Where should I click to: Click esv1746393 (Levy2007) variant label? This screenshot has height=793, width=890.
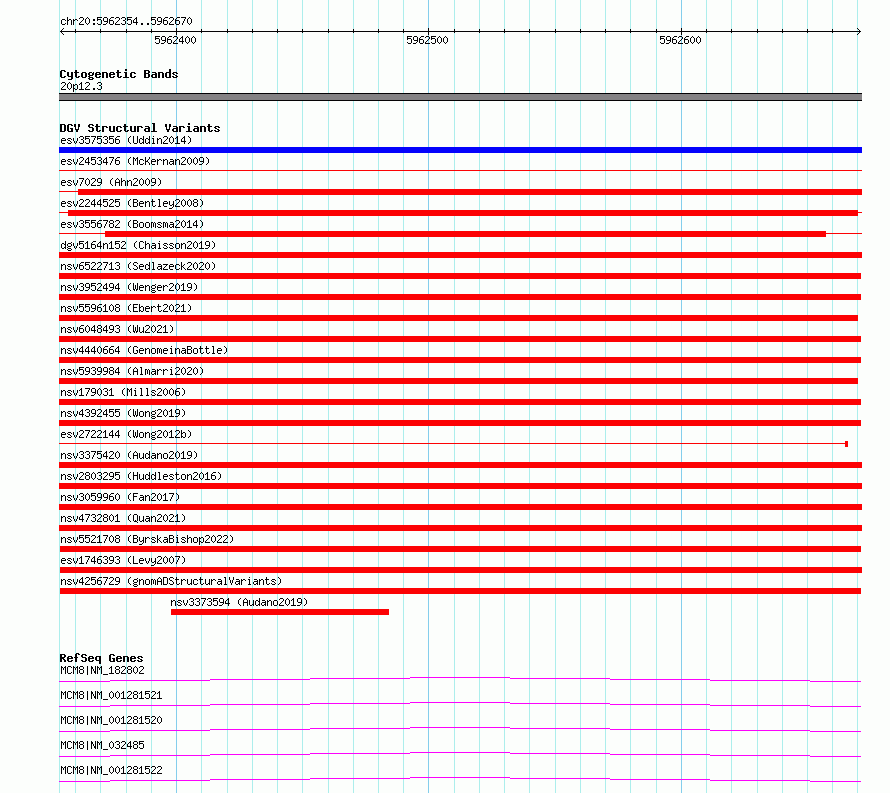(x=123, y=560)
